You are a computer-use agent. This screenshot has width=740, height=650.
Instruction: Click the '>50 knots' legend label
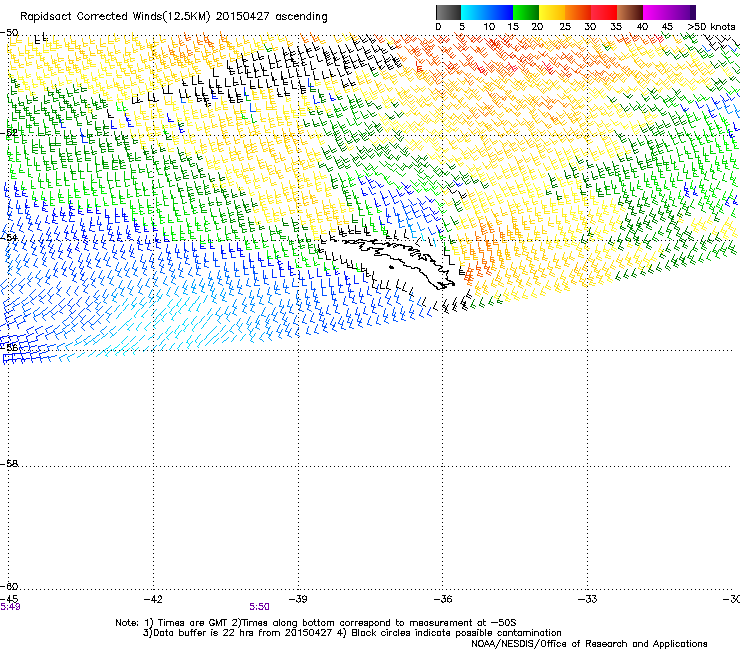711,27
